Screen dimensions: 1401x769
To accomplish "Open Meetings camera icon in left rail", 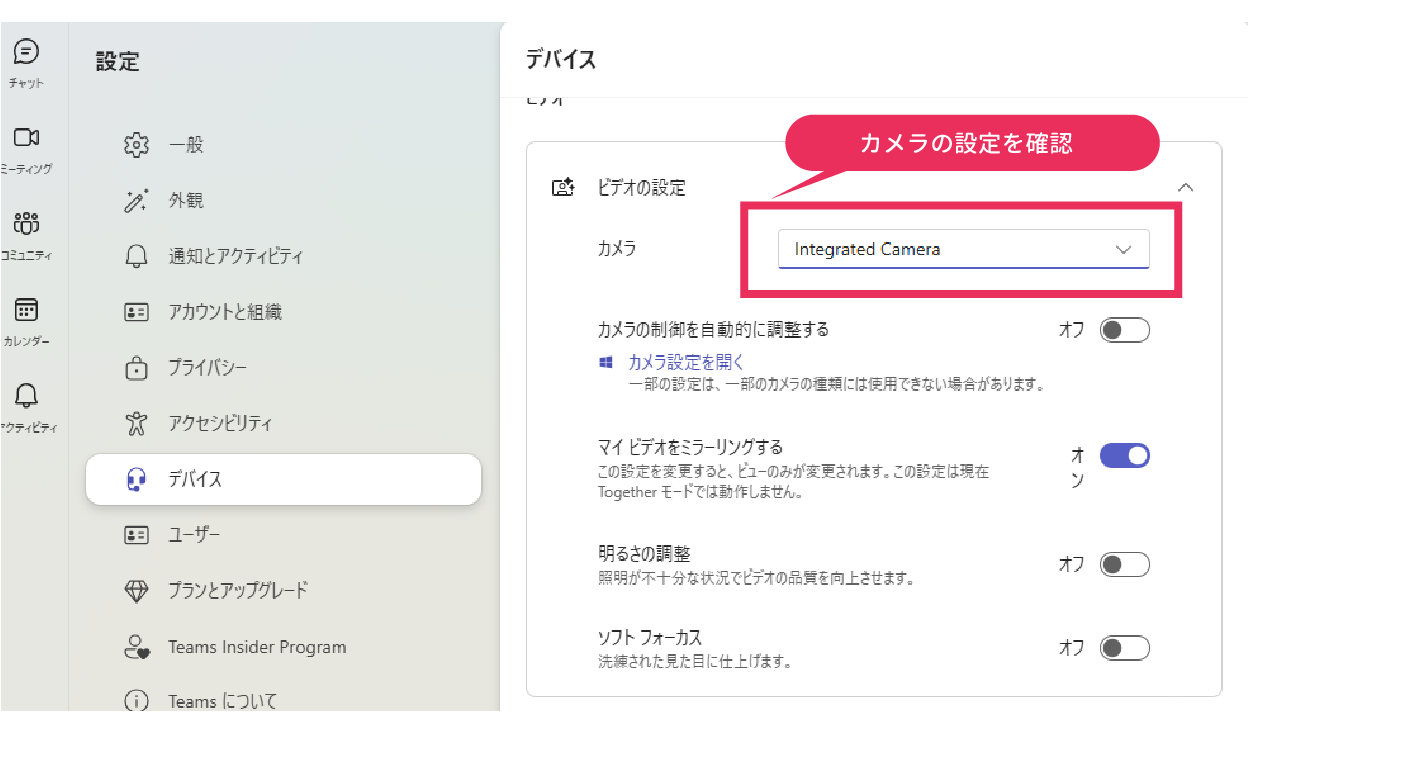I will 27,138.
